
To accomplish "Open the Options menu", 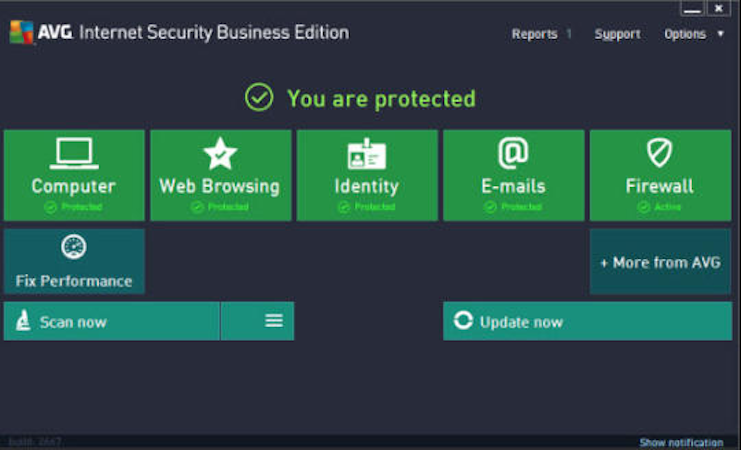I will [x=685, y=34].
